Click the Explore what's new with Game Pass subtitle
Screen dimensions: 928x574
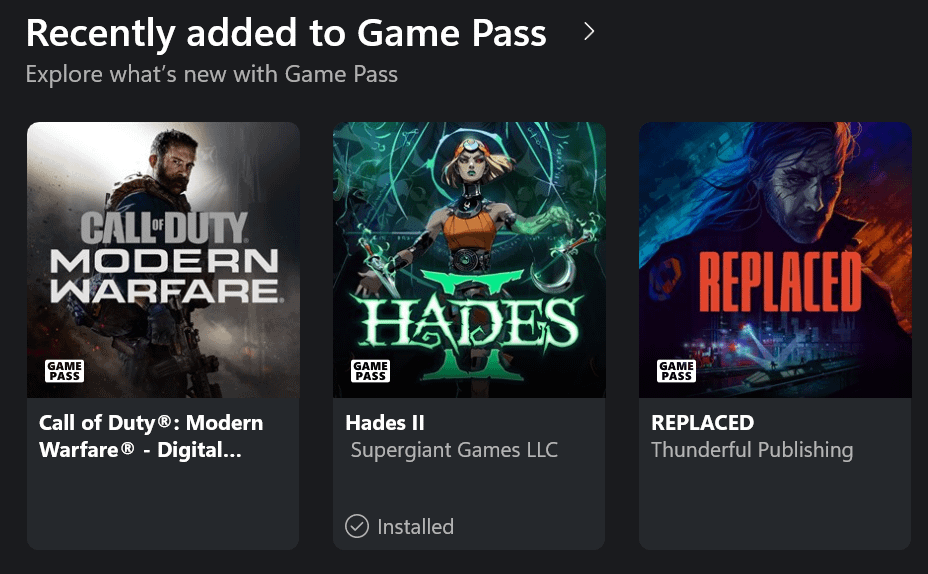coord(211,74)
